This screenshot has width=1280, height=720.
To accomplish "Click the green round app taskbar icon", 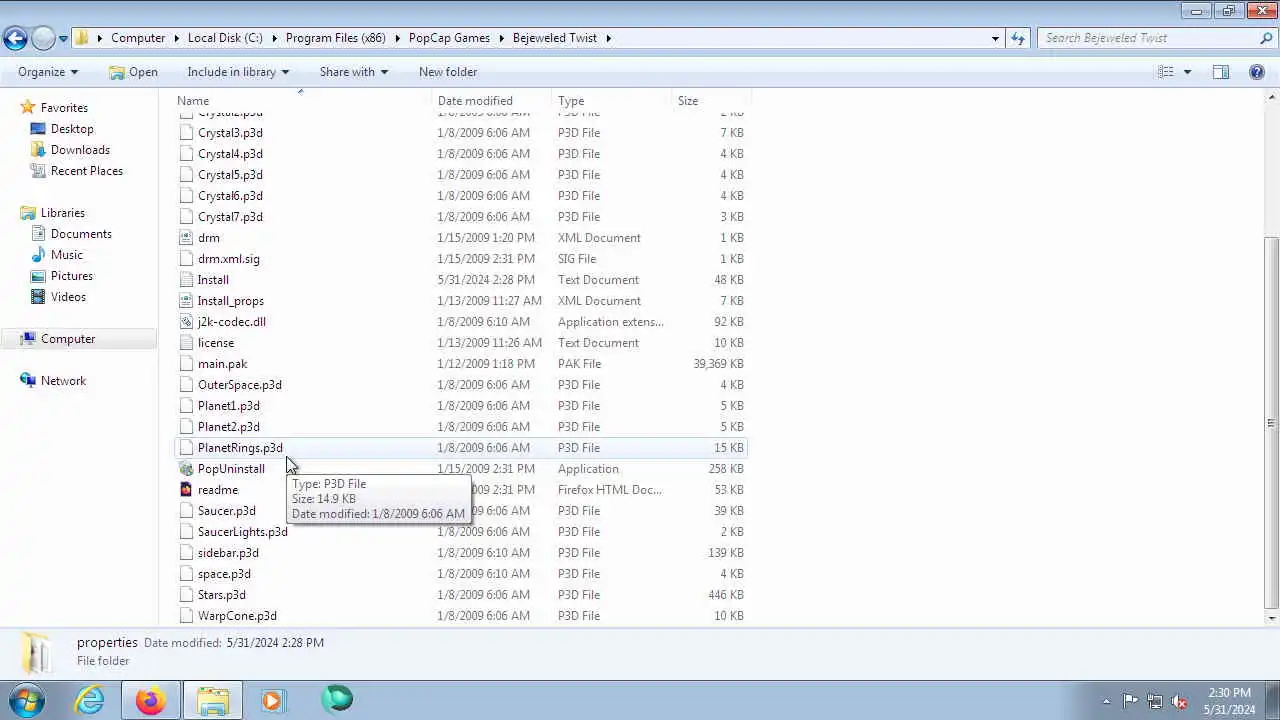I will click(x=337, y=700).
